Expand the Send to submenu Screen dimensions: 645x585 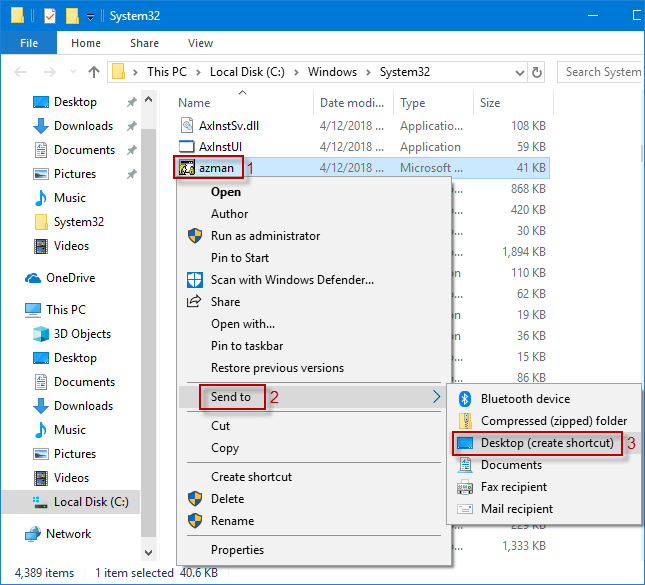313,397
